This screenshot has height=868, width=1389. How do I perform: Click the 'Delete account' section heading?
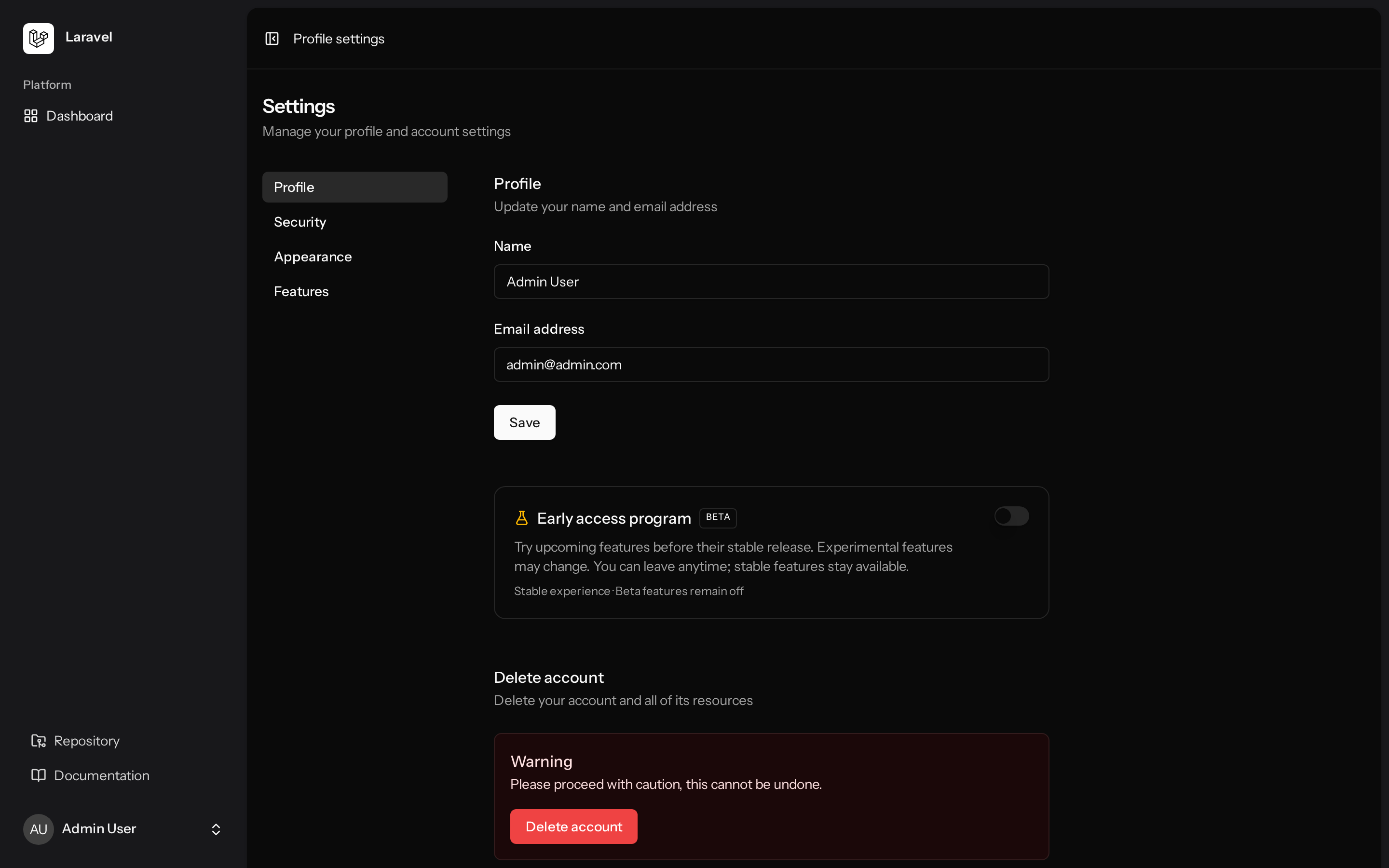549,678
